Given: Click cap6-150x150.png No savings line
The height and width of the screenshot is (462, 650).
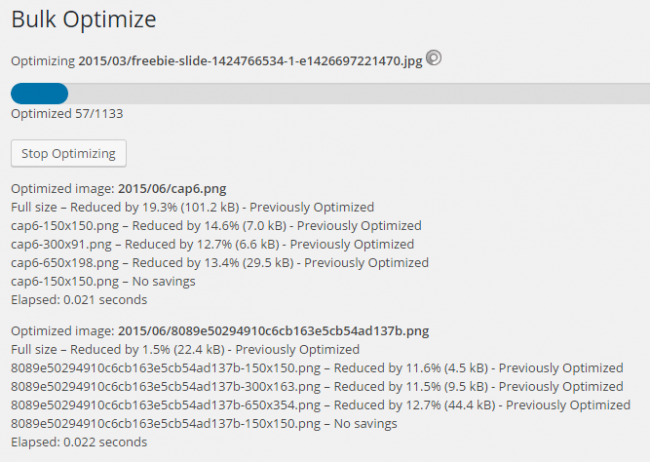Looking at the screenshot, I should click(x=103, y=281).
